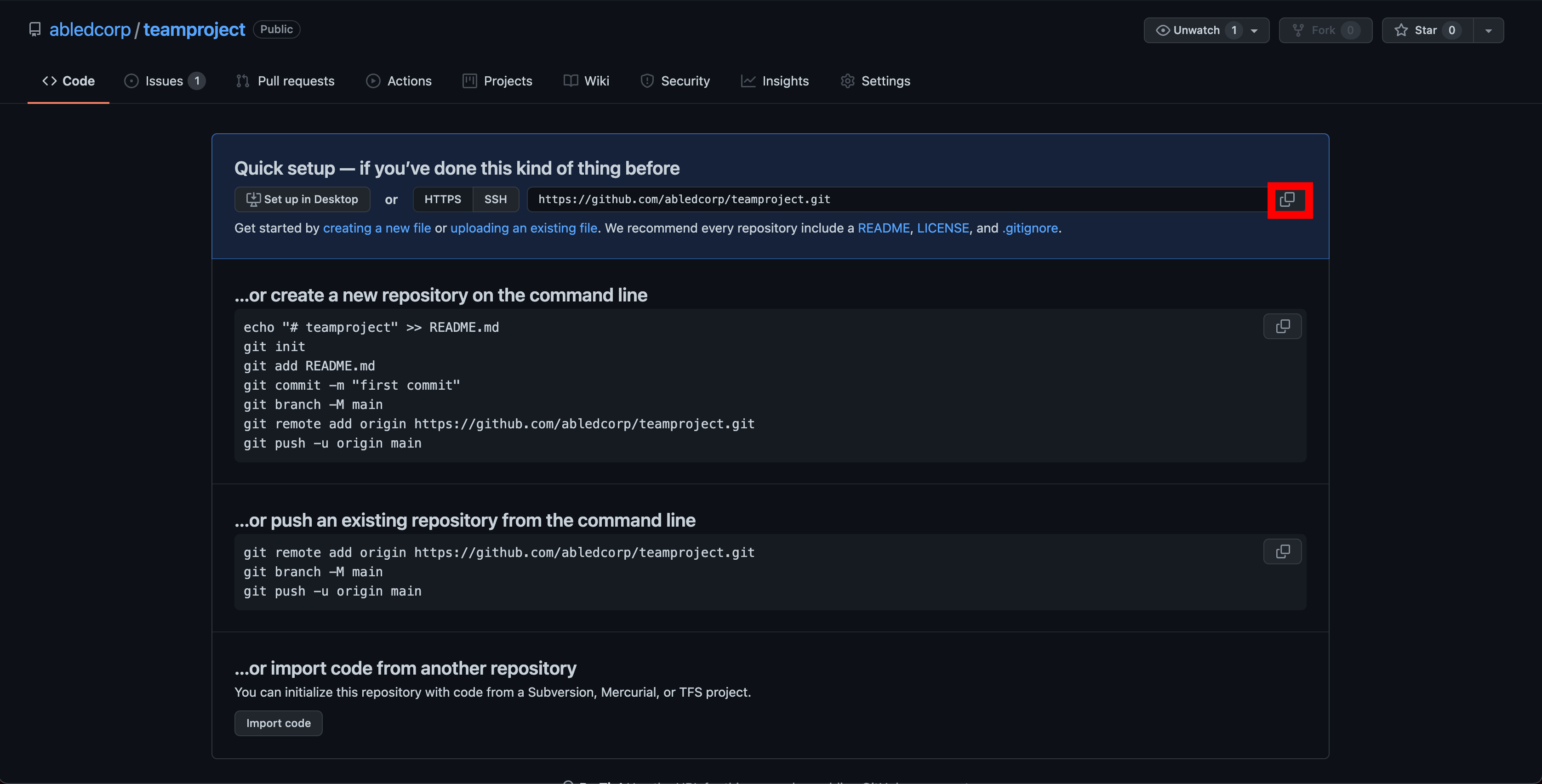Follow the creating a new file link
The image size is (1542, 784).
(x=377, y=228)
